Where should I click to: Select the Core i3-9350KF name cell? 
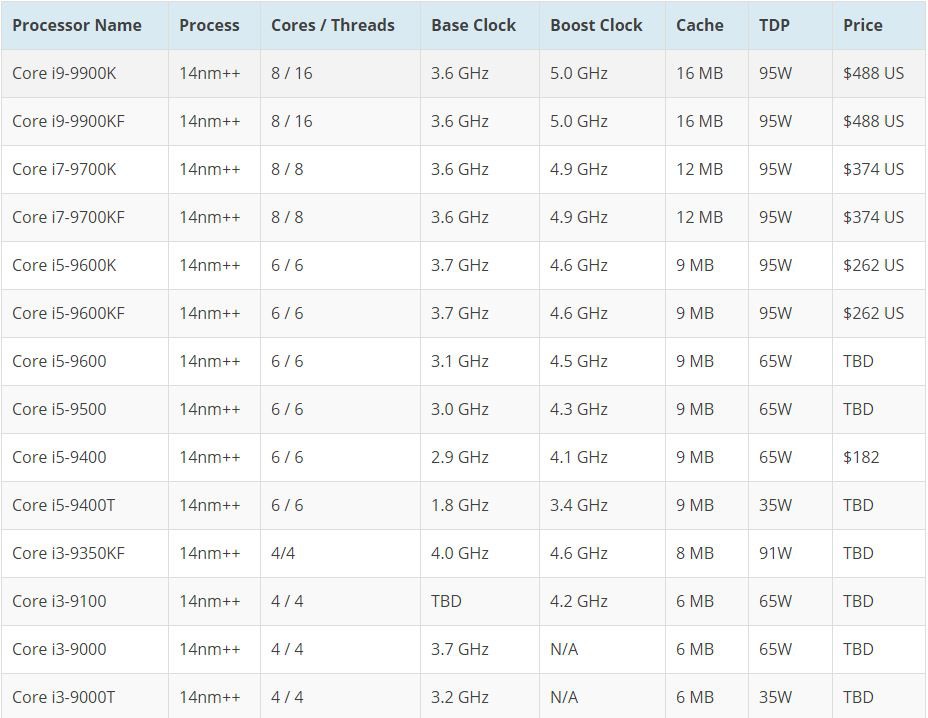(69, 553)
